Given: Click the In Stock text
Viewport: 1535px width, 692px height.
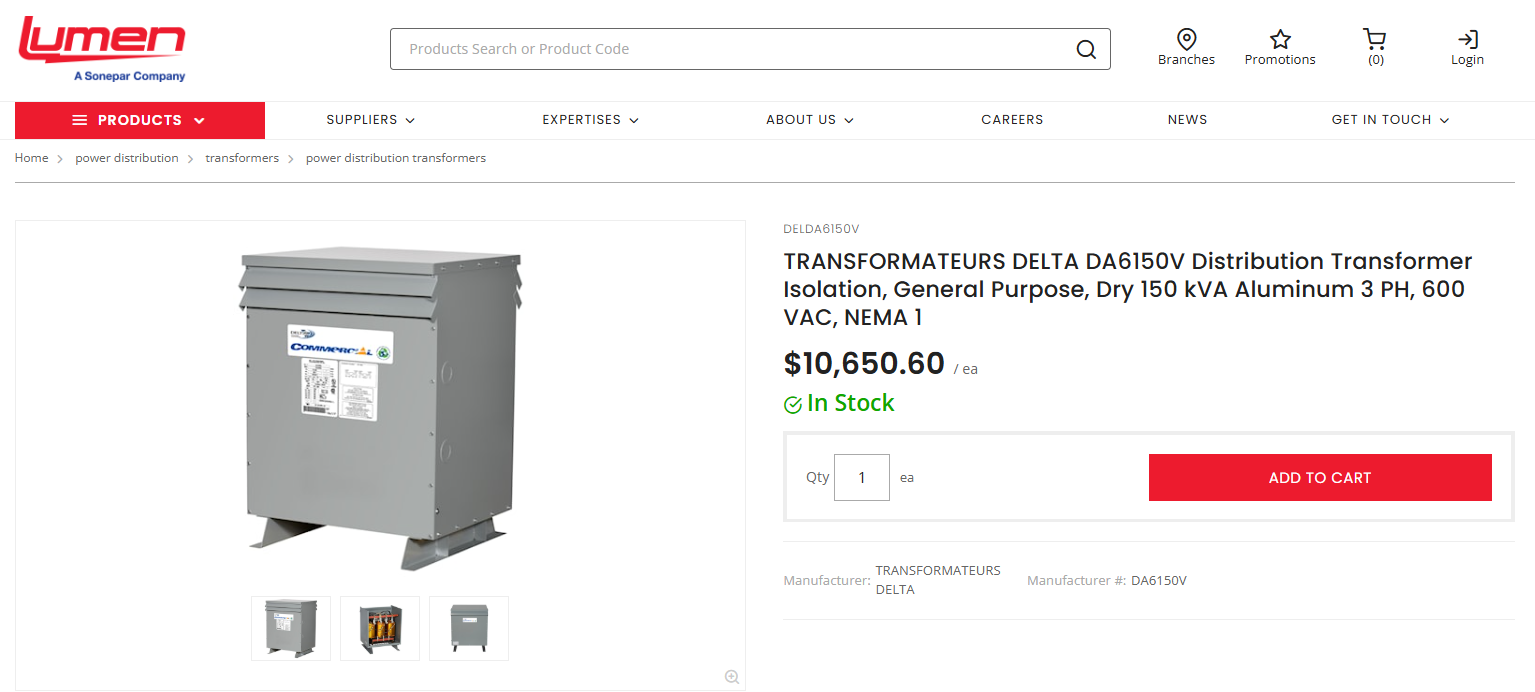Looking at the screenshot, I should [851, 403].
